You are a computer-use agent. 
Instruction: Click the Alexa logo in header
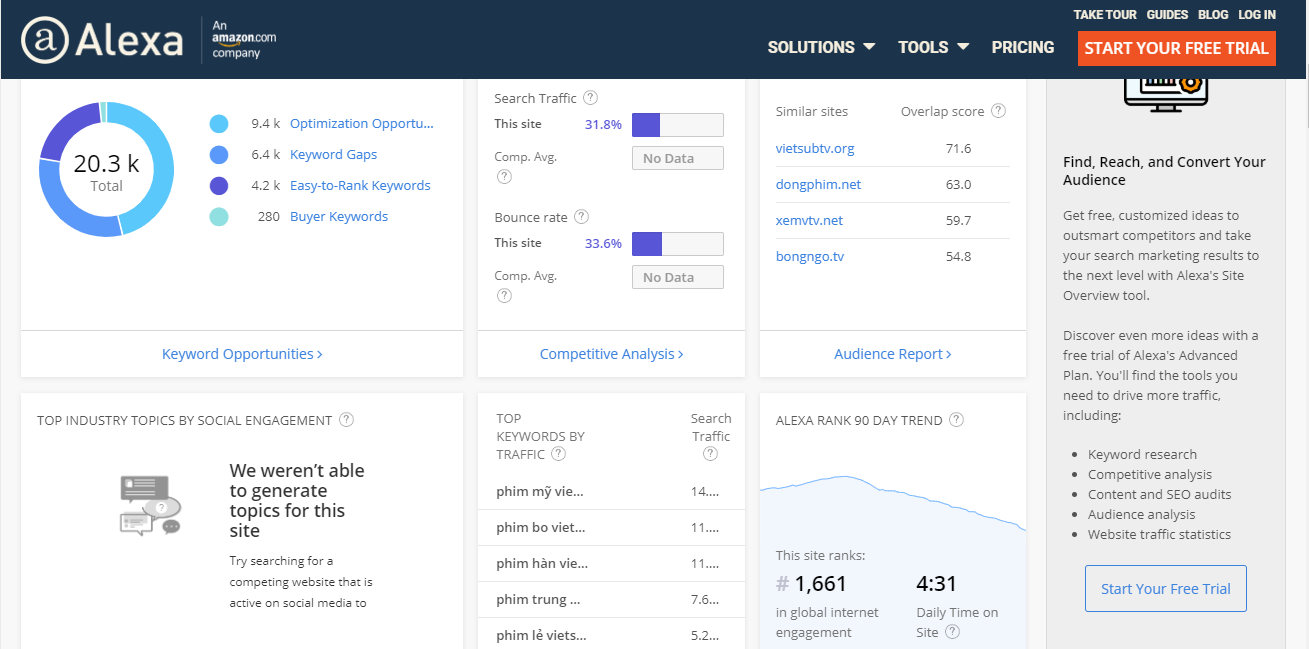102,41
